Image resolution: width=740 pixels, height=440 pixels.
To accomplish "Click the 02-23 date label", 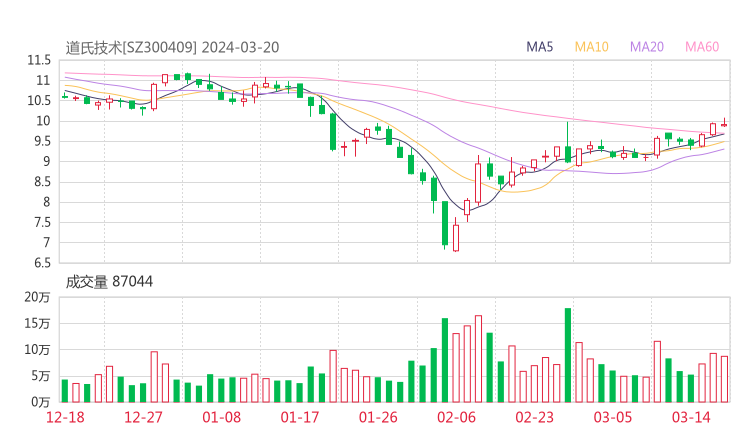I will pos(535,417).
